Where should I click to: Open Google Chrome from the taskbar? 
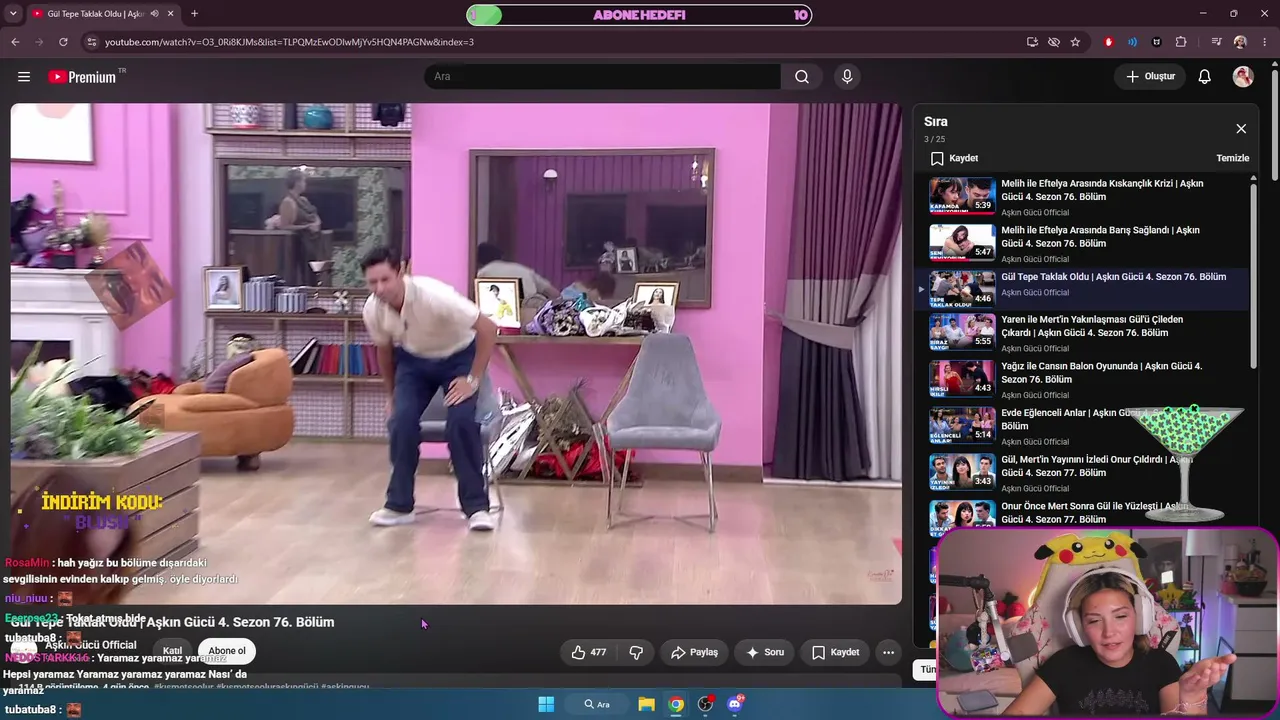coord(676,704)
